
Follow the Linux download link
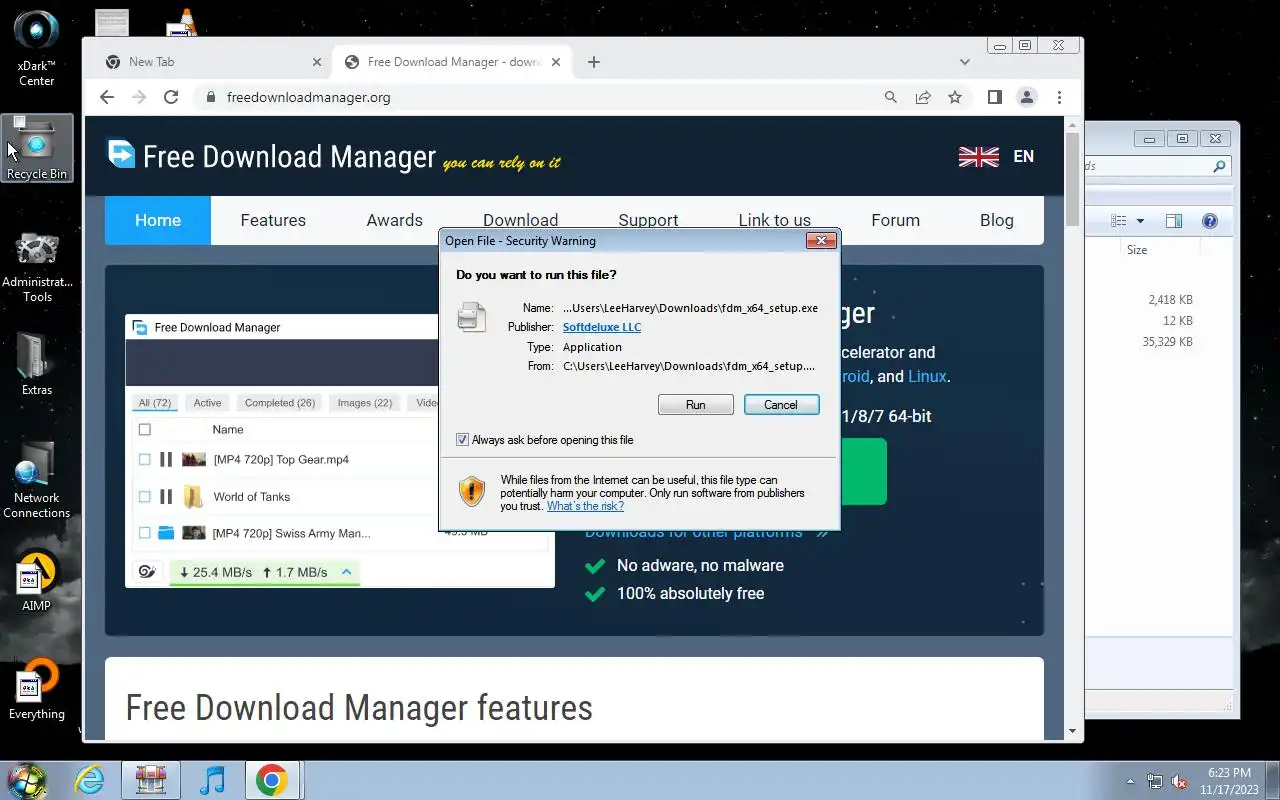coord(927,377)
